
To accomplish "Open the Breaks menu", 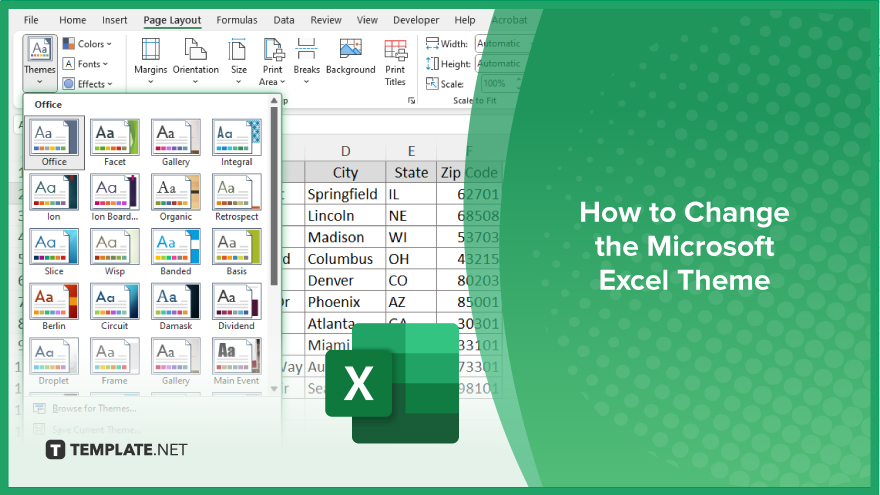I will click(306, 62).
